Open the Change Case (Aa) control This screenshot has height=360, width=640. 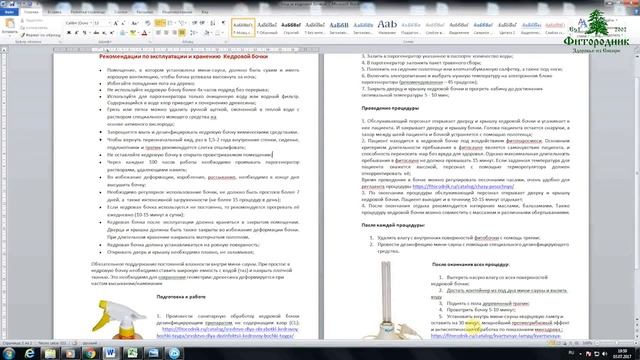click(x=134, y=23)
